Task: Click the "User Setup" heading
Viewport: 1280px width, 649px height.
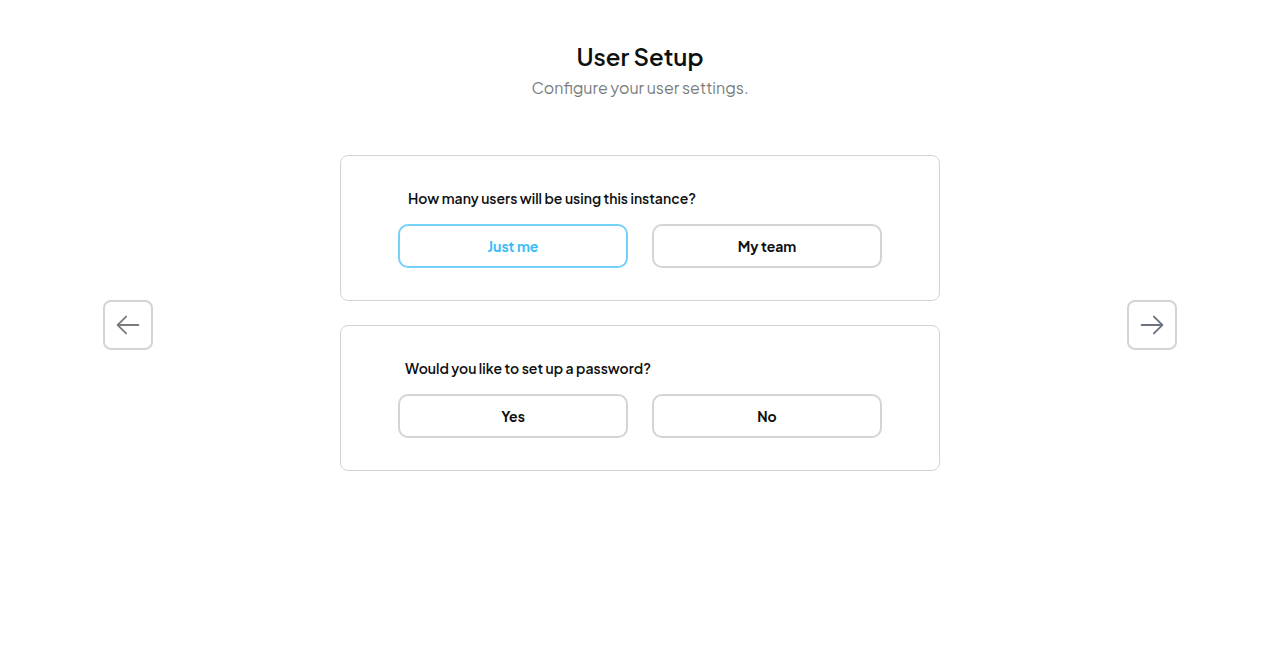Action: pyautogui.click(x=640, y=57)
